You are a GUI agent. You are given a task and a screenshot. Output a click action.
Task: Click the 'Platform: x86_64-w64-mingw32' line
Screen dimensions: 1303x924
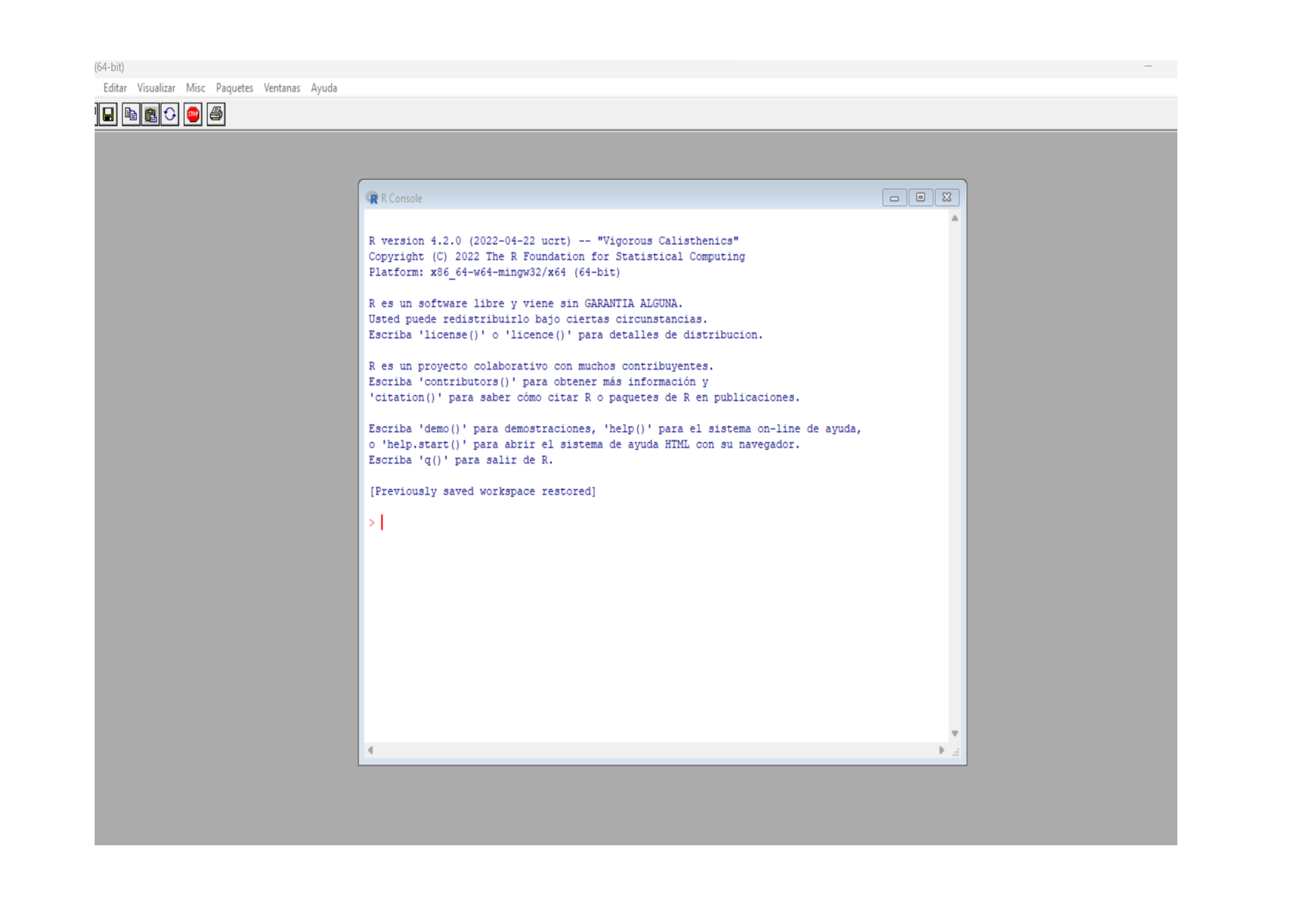494,273
